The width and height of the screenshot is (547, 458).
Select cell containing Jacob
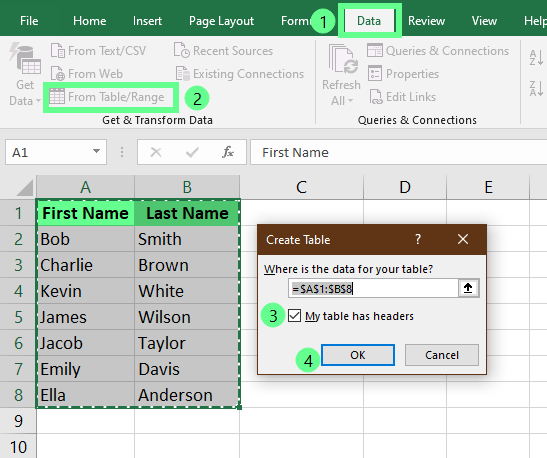(x=85, y=343)
